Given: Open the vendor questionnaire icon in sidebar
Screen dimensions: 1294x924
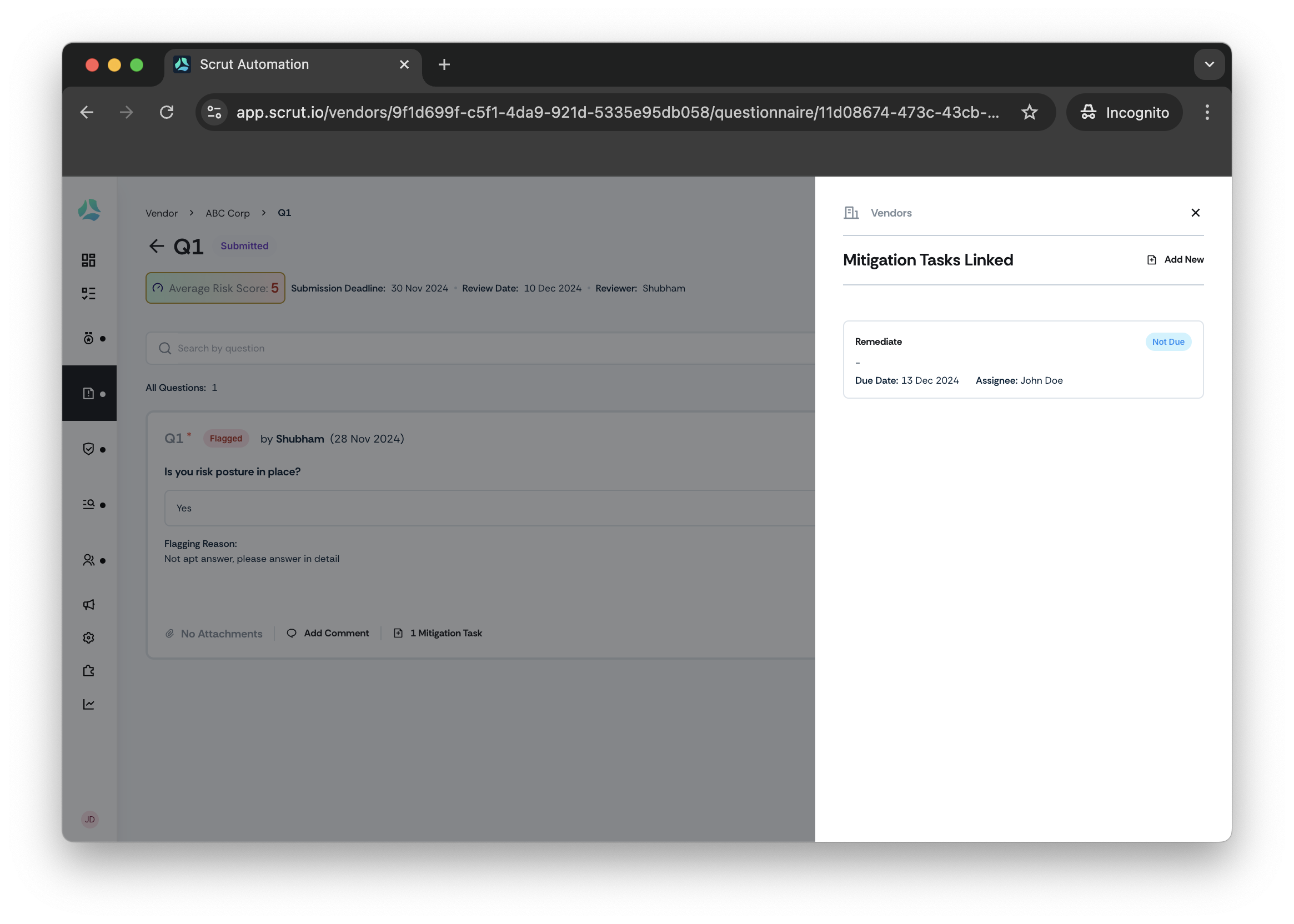Looking at the screenshot, I should 88,394.
